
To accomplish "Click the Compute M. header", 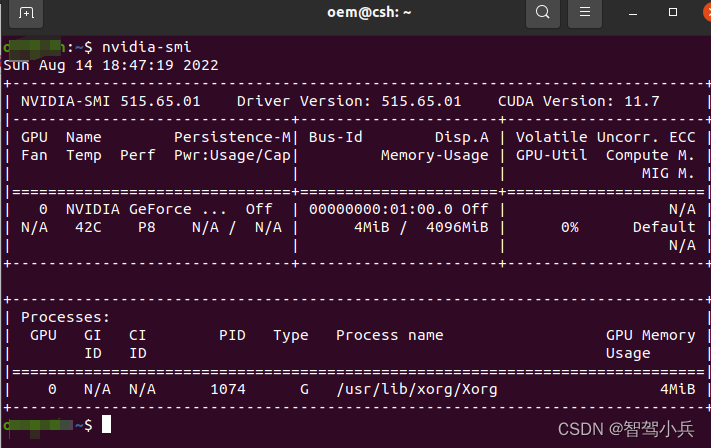I will [x=650, y=155].
